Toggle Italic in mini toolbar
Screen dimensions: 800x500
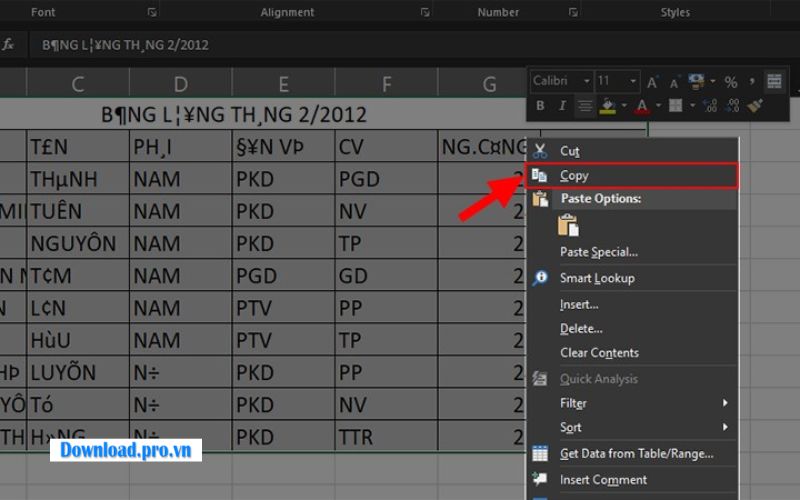(562, 106)
